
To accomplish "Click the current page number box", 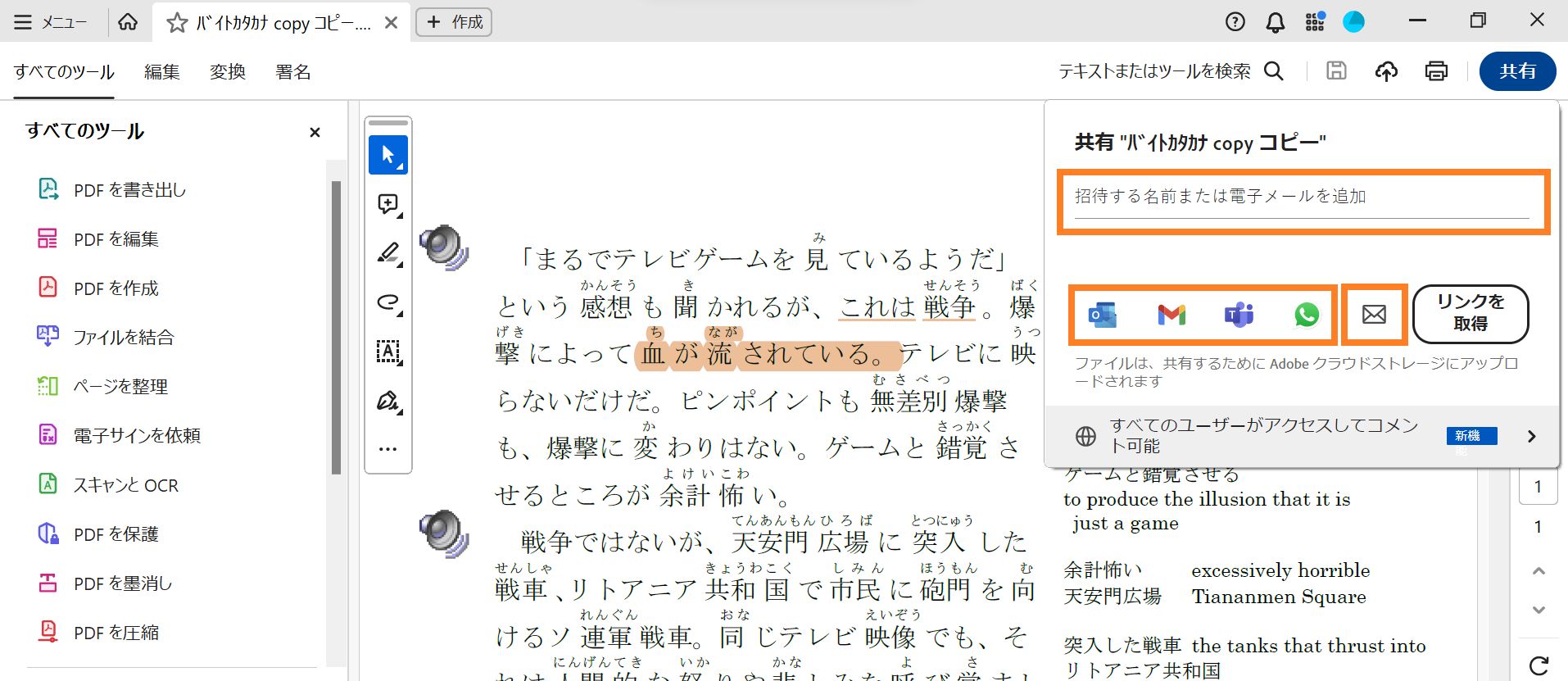I will (x=1538, y=486).
